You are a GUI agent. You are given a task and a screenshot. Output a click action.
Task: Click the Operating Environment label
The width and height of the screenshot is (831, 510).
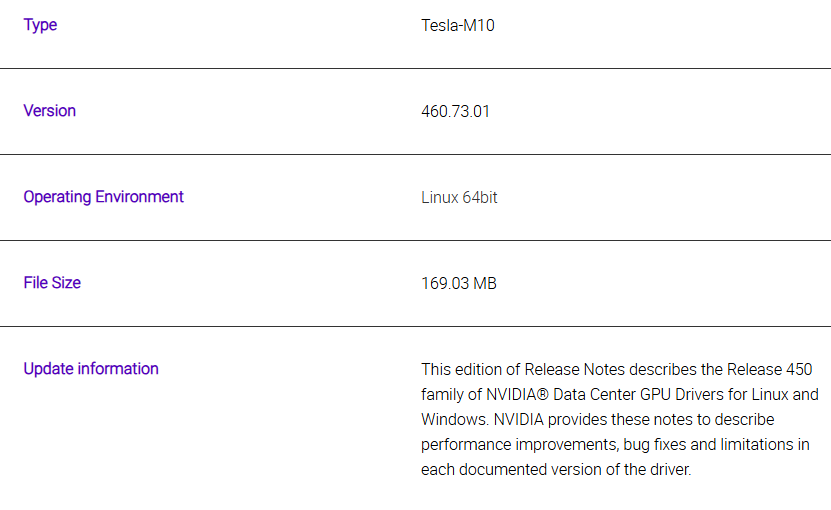pyautogui.click(x=103, y=197)
